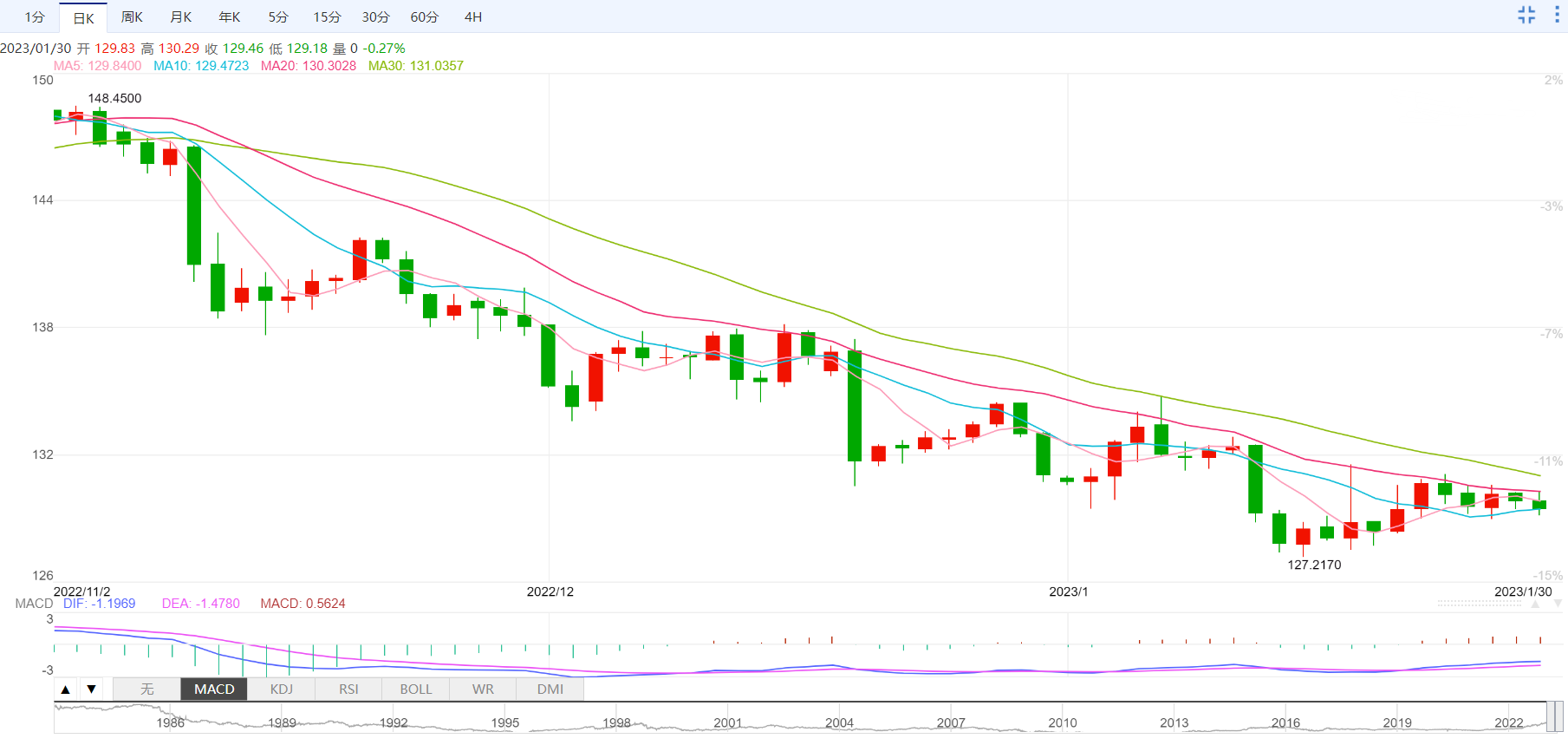Viewport: 1568px width, 745px height.
Task: Switch to the 4H interval tab
Action: tap(473, 17)
